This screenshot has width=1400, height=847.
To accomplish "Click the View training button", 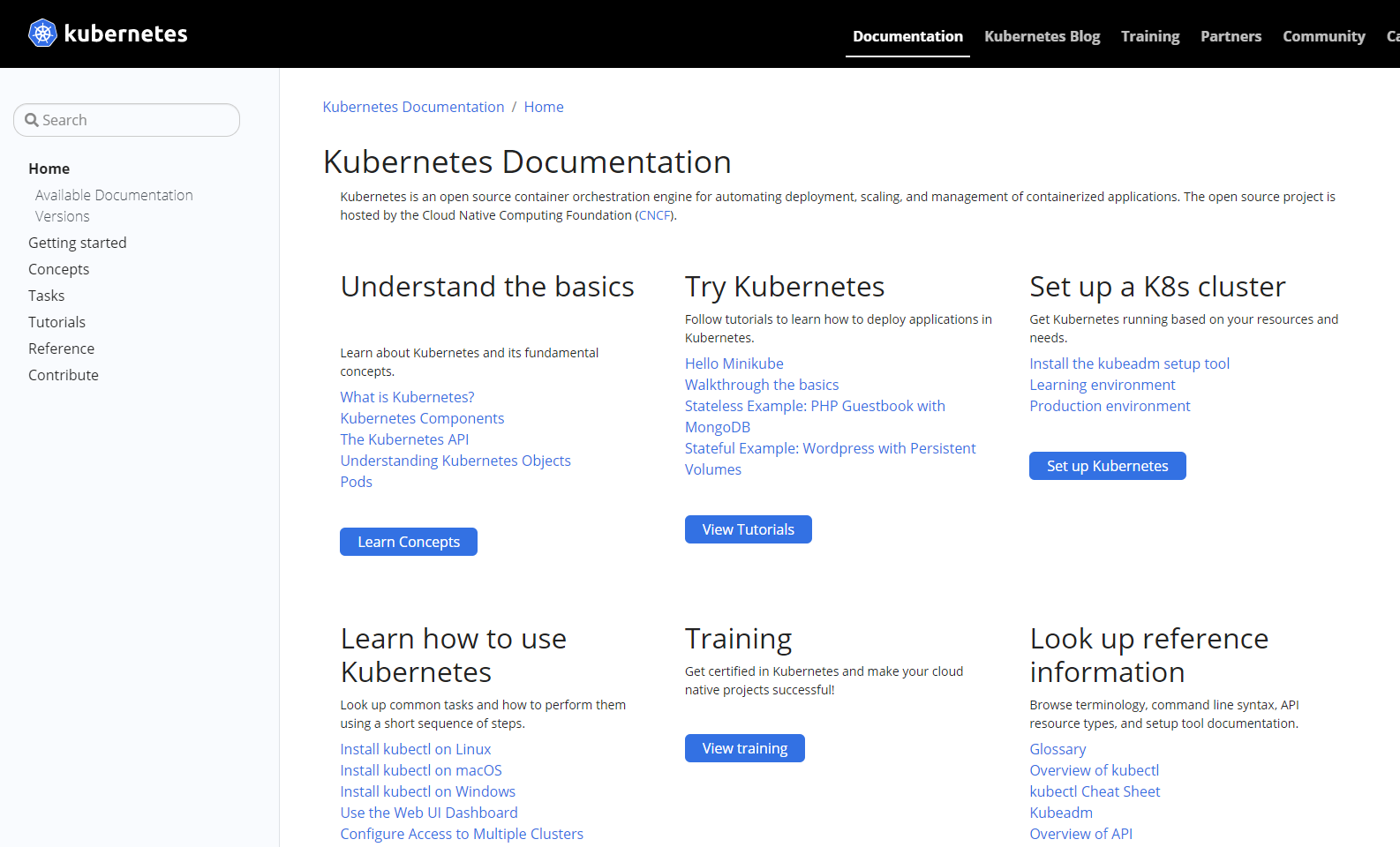I will (745, 748).
